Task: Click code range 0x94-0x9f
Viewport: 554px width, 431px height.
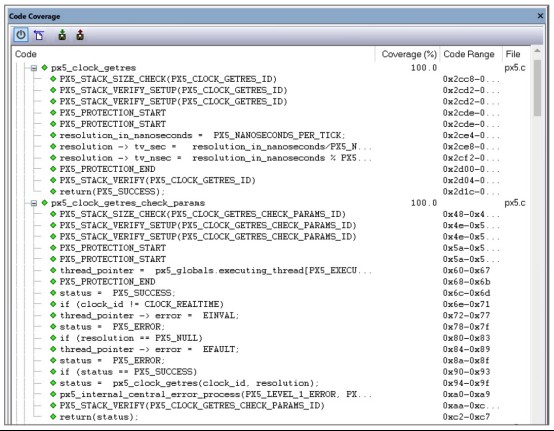Action: 466,383
